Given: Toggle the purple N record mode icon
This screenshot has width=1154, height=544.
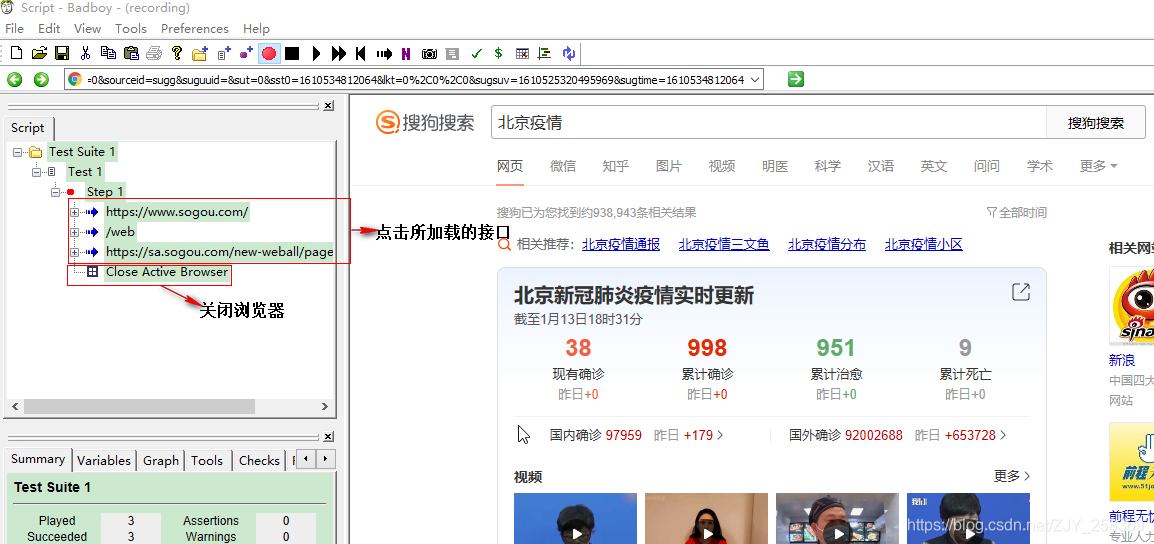Looking at the screenshot, I should click(x=406, y=53).
